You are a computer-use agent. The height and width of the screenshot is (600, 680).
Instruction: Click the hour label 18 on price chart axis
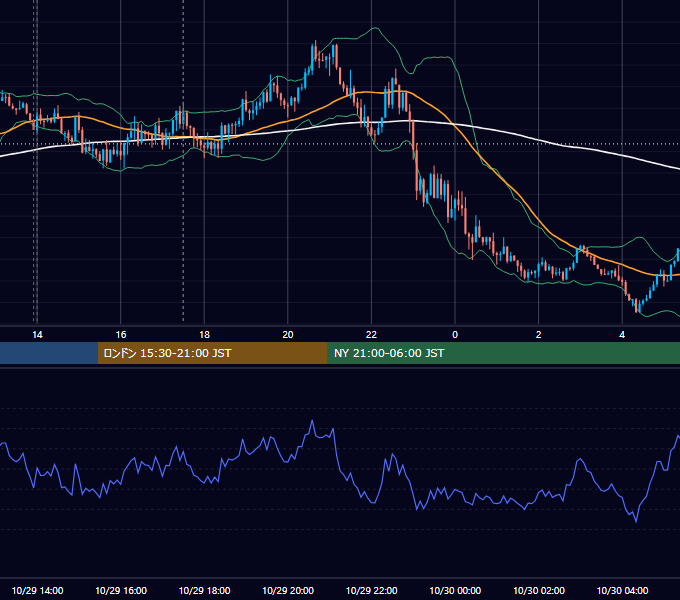[x=204, y=335]
